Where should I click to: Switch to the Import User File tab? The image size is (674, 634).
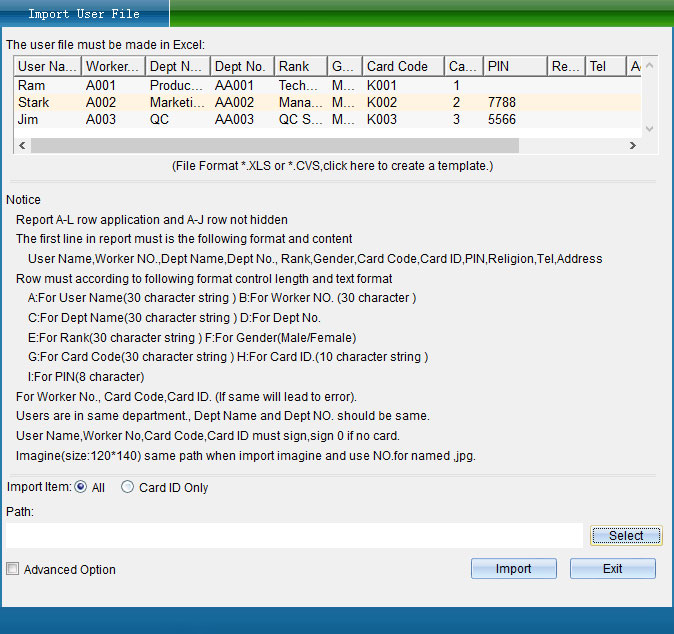click(x=84, y=14)
